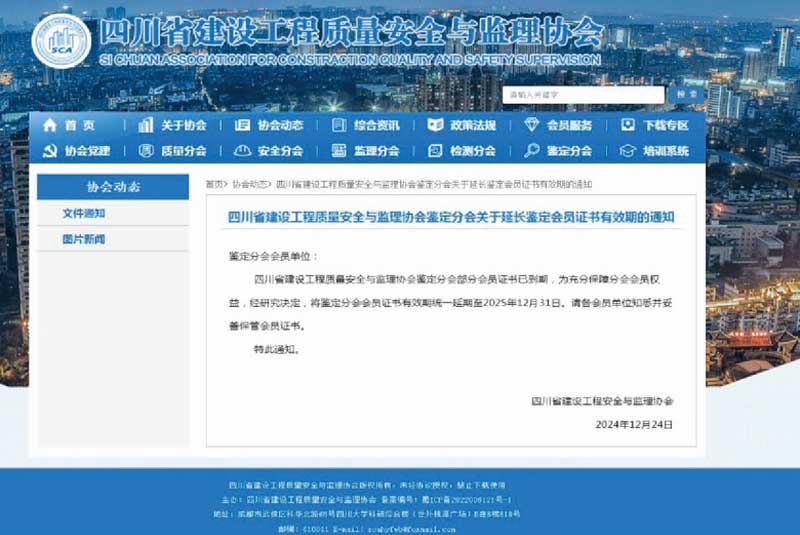Image resolution: width=800 pixels, height=535 pixels.
Task: Click the magnifier icon for 鉴定分会
Action: pyautogui.click(x=532, y=151)
